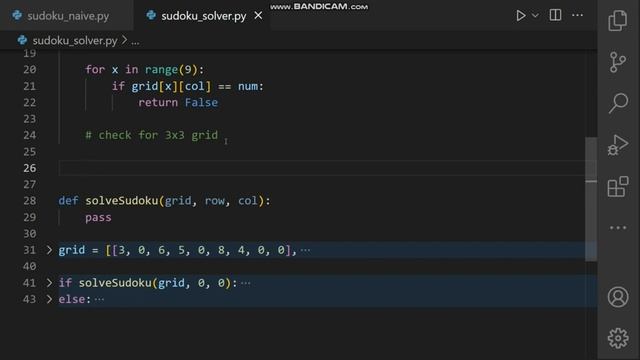This screenshot has height=360, width=640.
Task: Click 'return False' on line 22
Action: click(x=178, y=102)
